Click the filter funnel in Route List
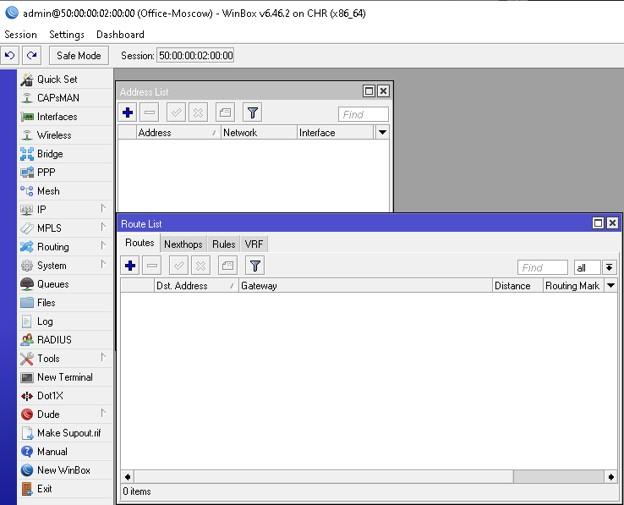Viewport: 624px width, 505px height. tap(255, 265)
